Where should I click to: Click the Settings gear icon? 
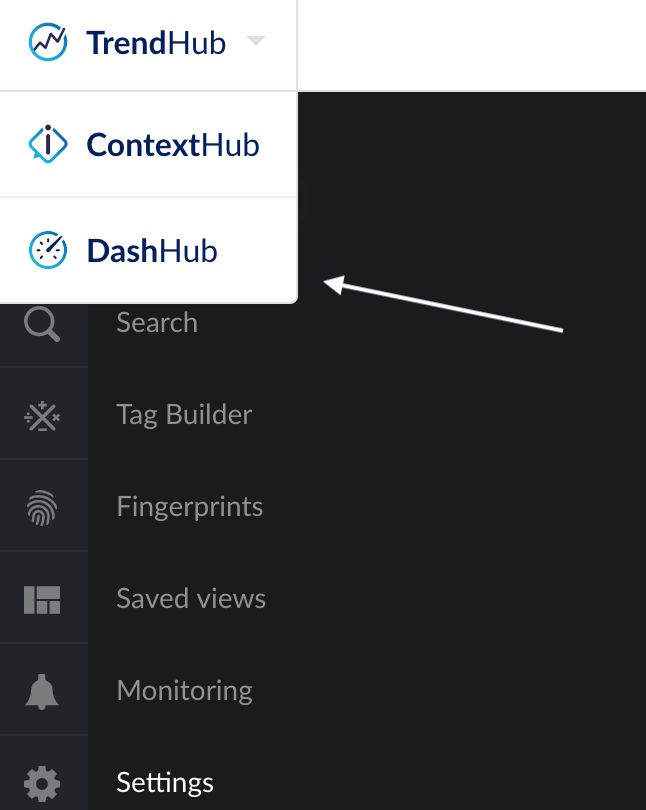click(43, 782)
